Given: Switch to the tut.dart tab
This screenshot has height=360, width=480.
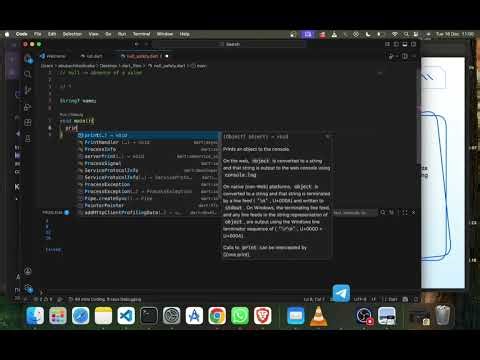Looking at the screenshot, I should pyautogui.click(x=92, y=56).
